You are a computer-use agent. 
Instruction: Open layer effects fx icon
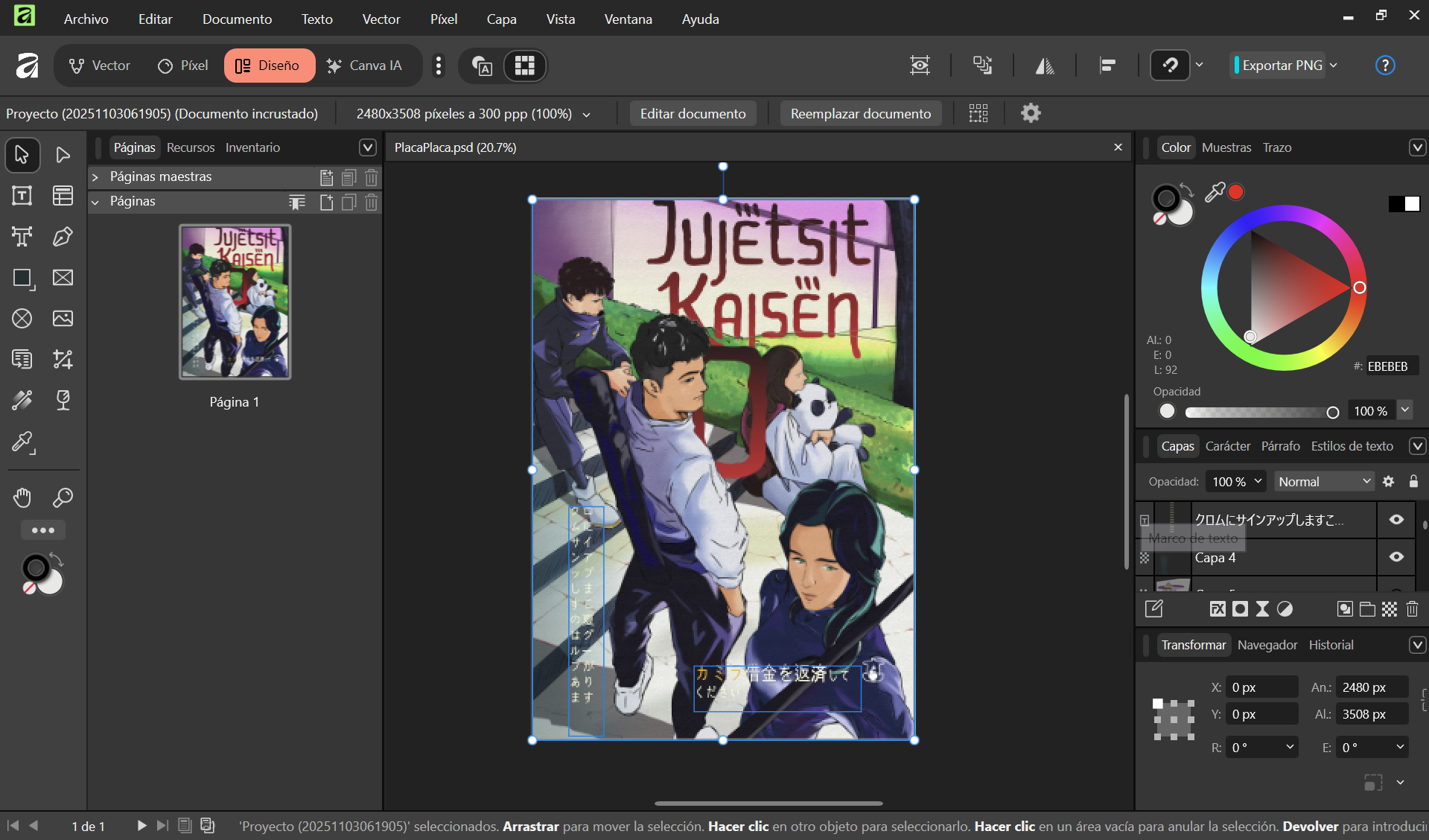point(1217,609)
